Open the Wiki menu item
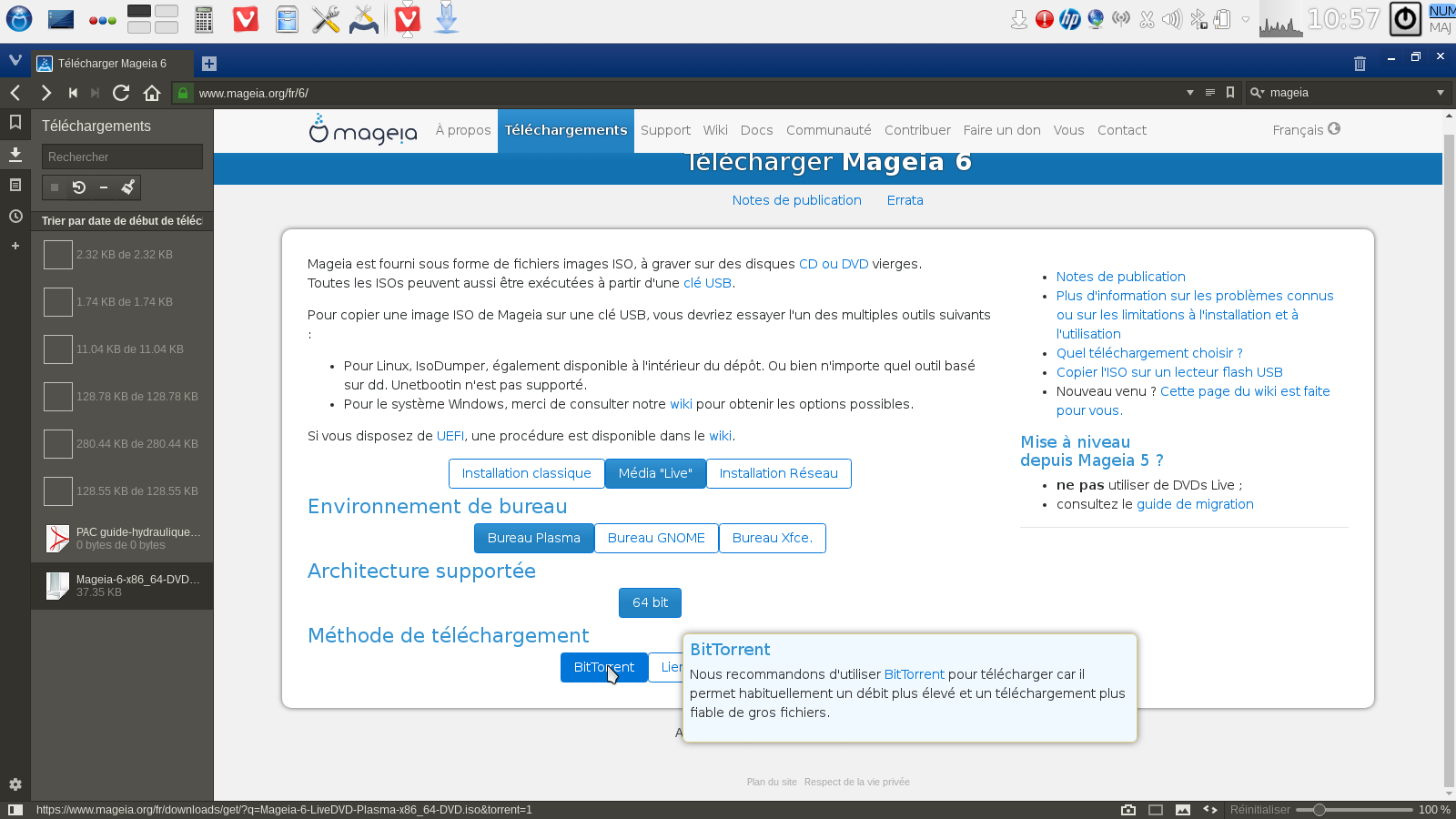The image size is (1456, 819). 715,130
